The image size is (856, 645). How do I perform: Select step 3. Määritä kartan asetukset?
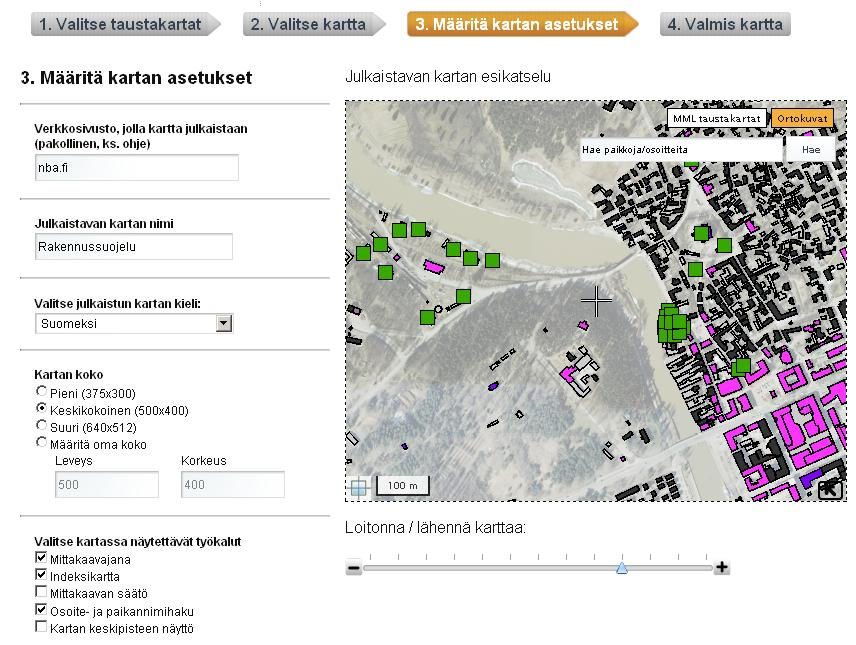pyautogui.click(x=522, y=24)
